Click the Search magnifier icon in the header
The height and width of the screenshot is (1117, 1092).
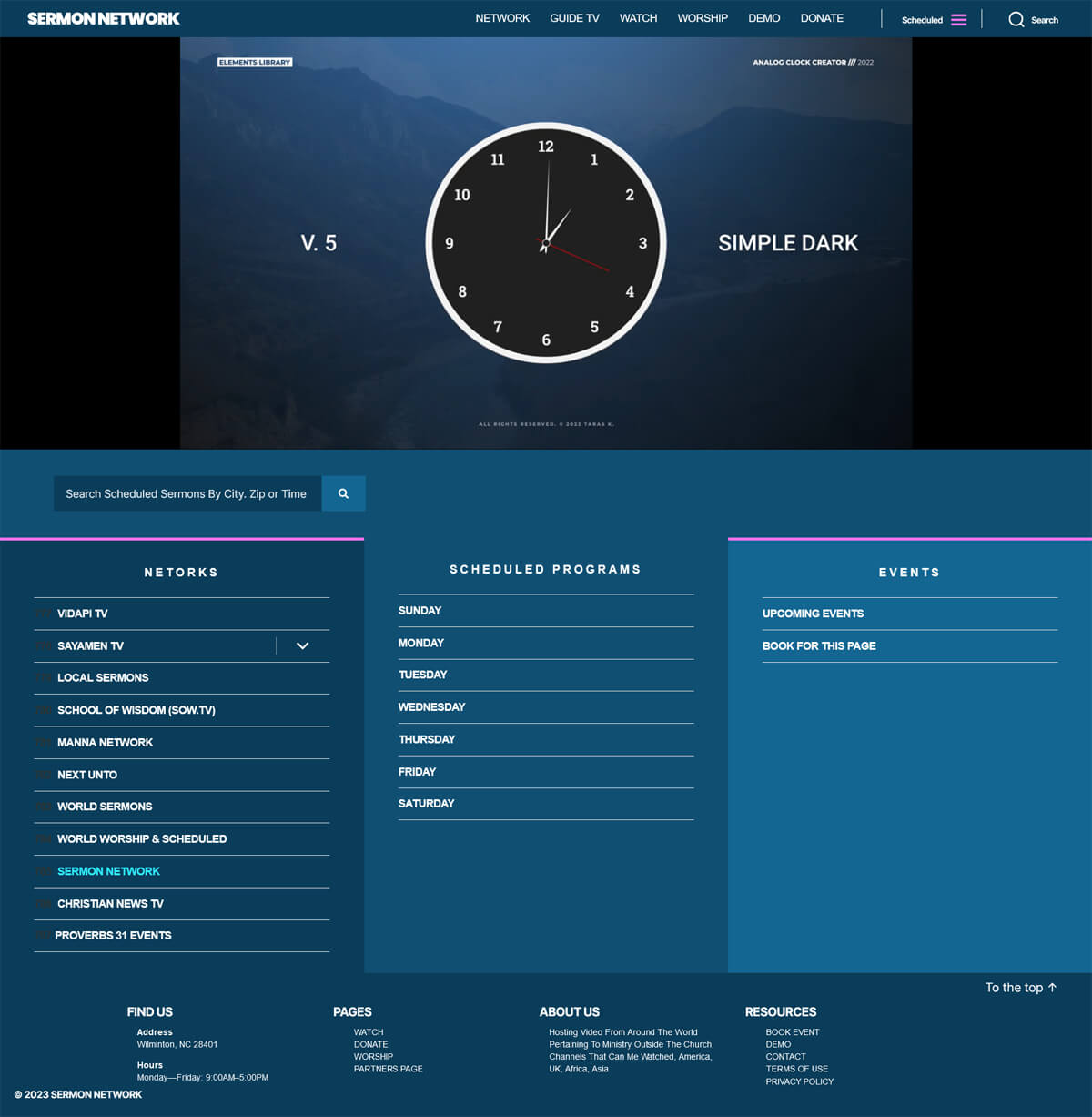[1016, 19]
